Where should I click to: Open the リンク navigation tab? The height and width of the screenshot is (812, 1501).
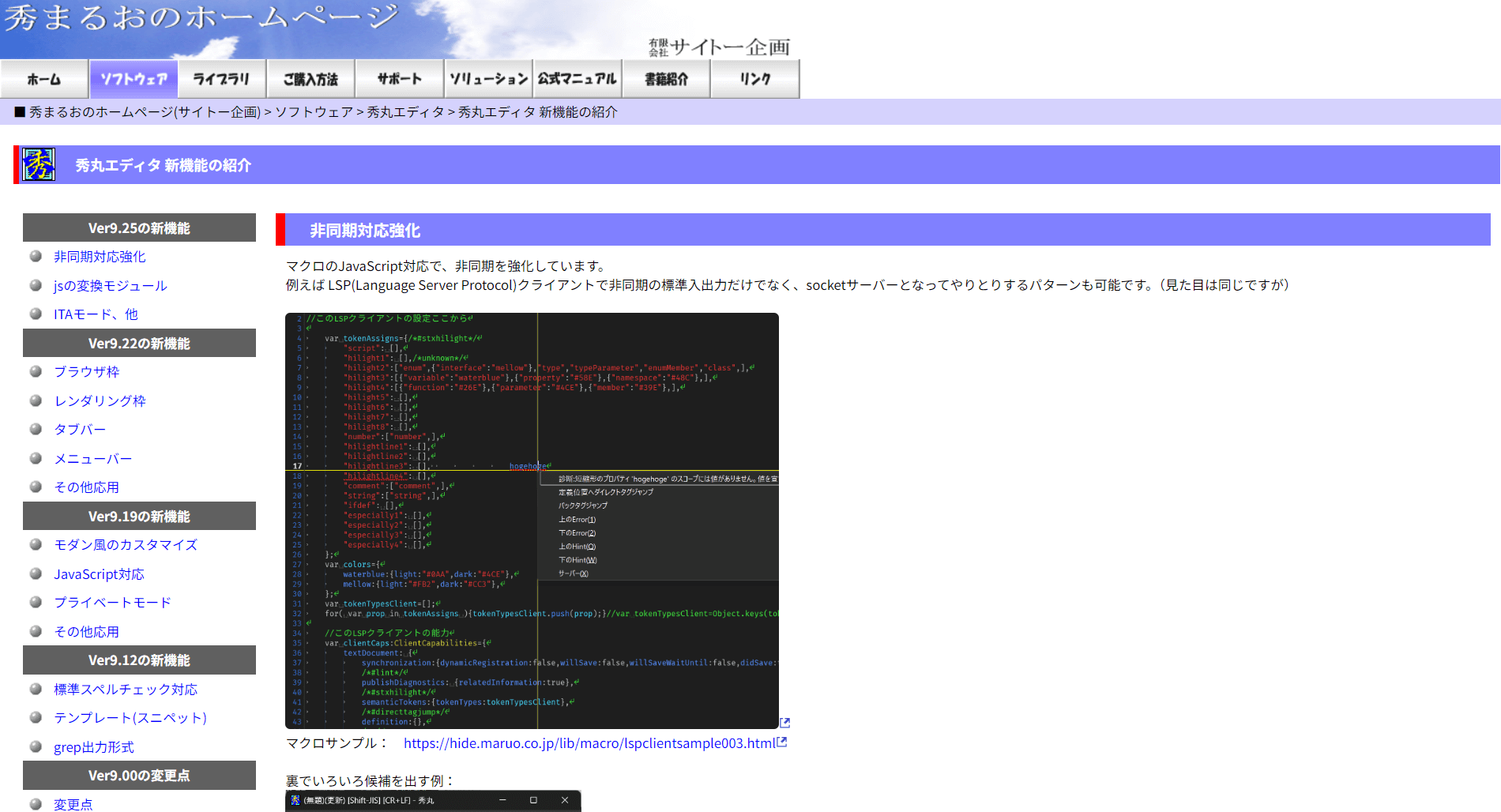coord(755,79)
